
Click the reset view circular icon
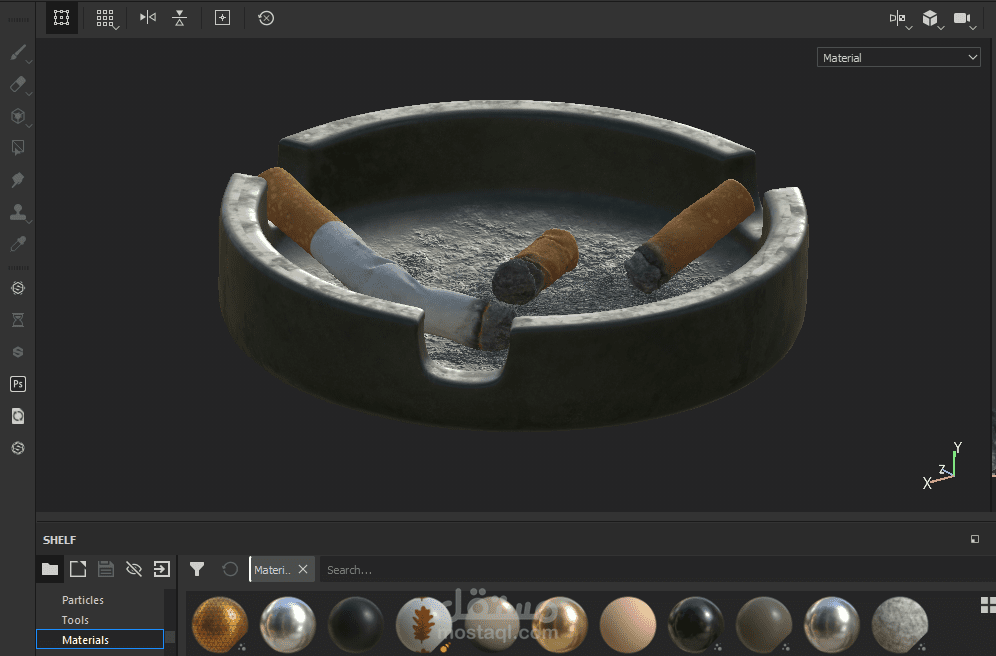coord(266,18)
